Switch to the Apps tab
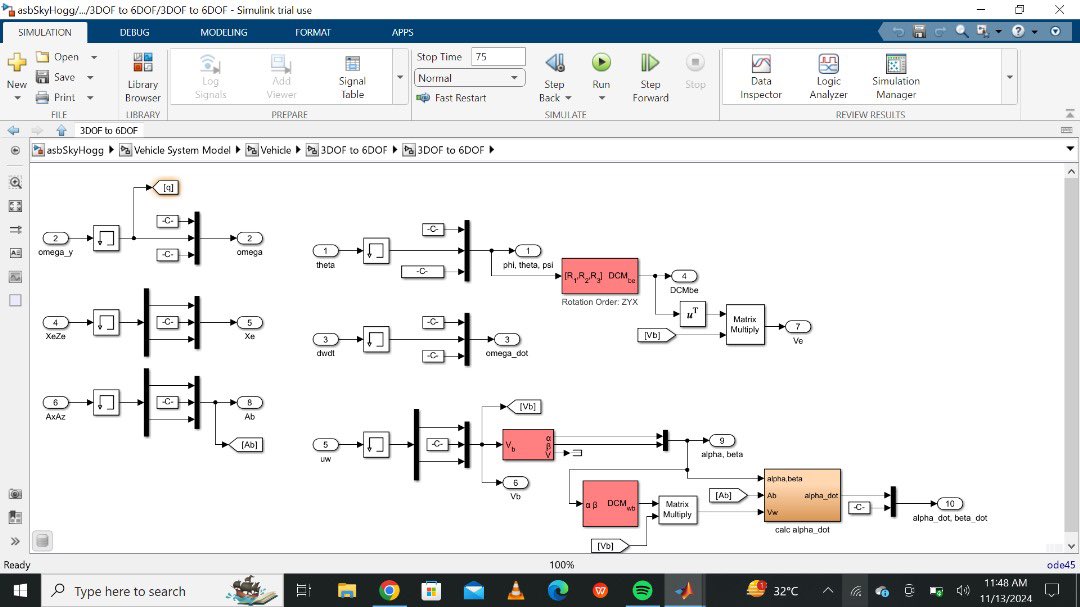 [402, 32]
